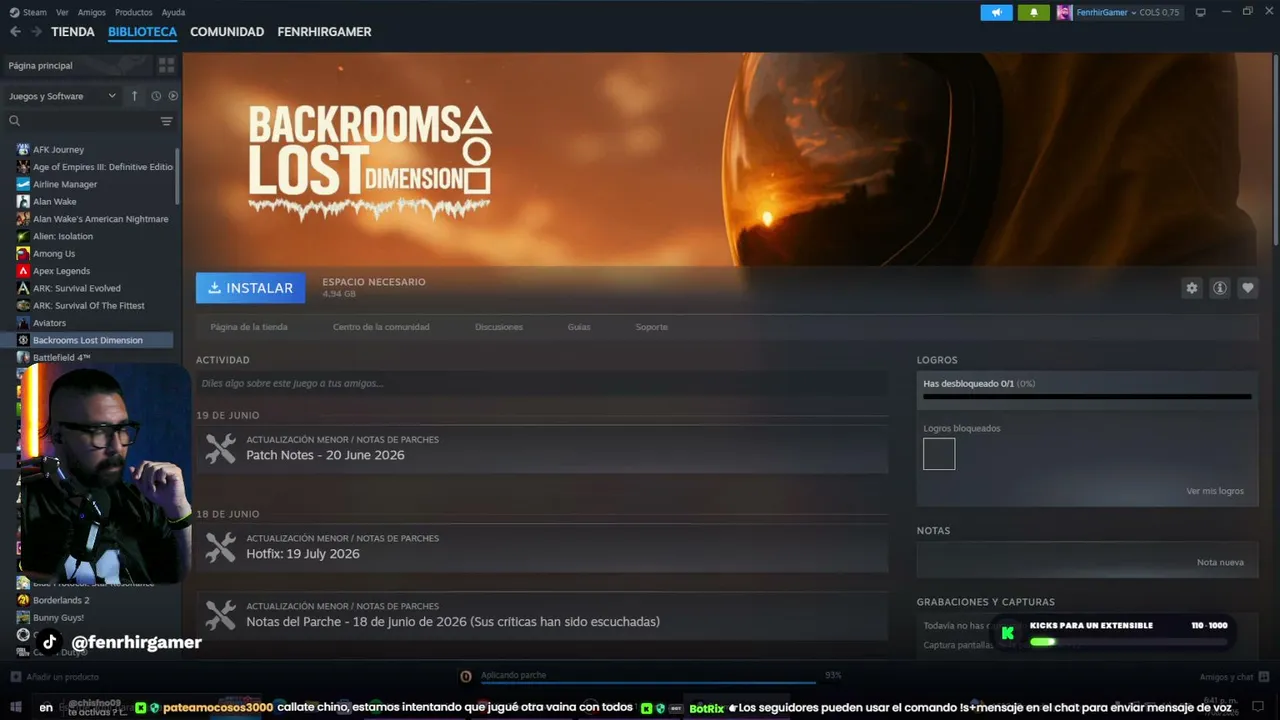Create a Nota nueva
This screenshot has width=1280, height=720.
1220,562
